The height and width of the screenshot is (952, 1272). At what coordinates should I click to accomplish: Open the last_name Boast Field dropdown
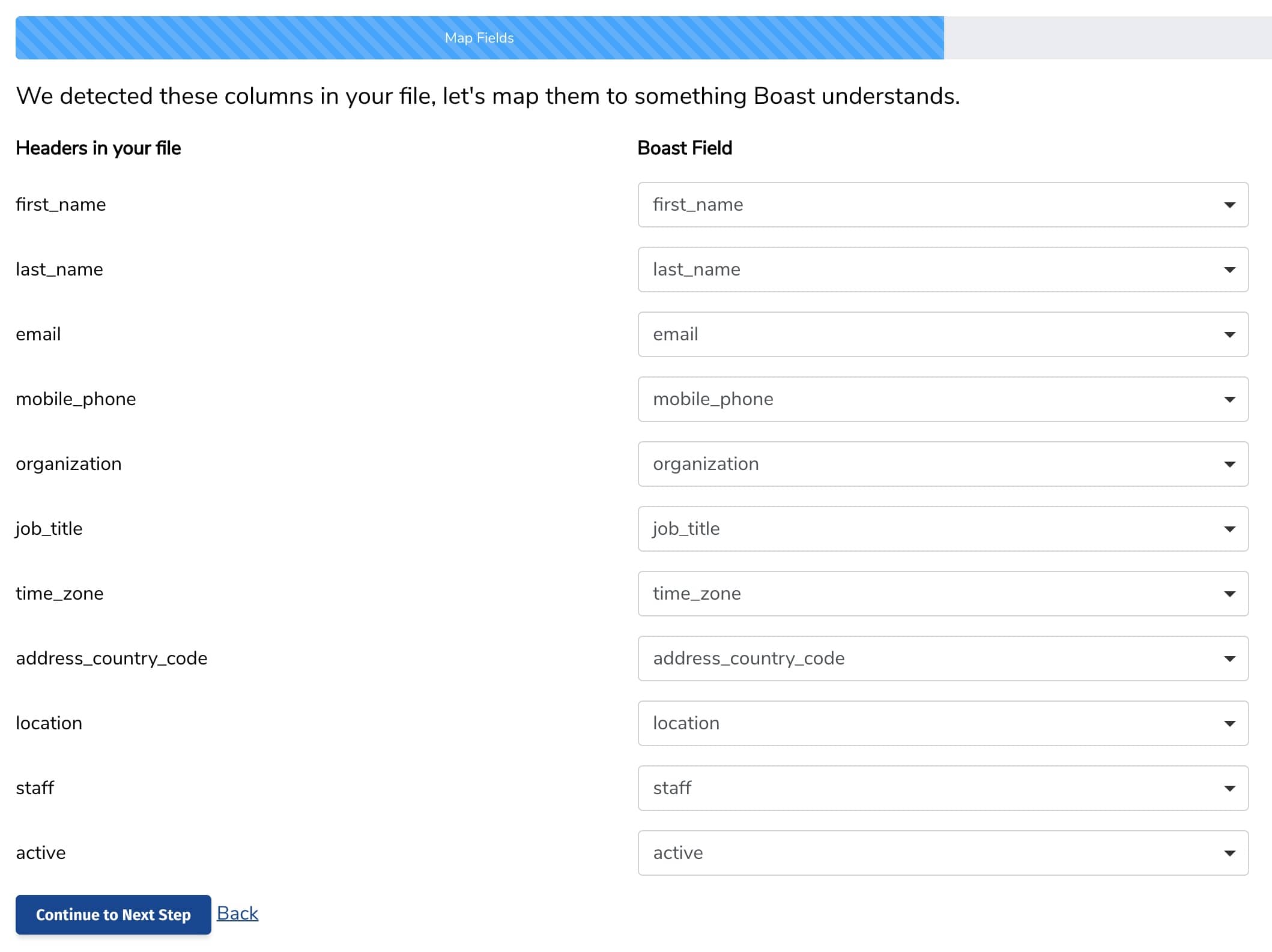pos(943,270)
